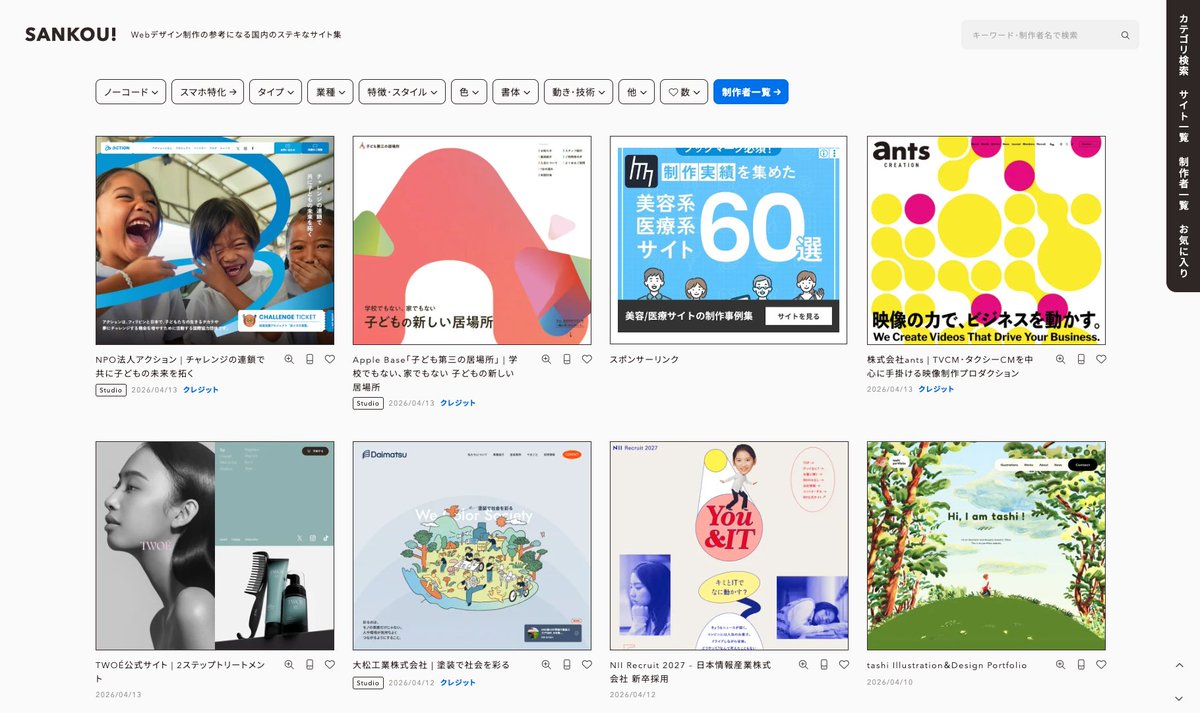Toggle heart favorite on Apple Base card
The height and width of the screenshot is (713, 1200).
tap(587, 359)
